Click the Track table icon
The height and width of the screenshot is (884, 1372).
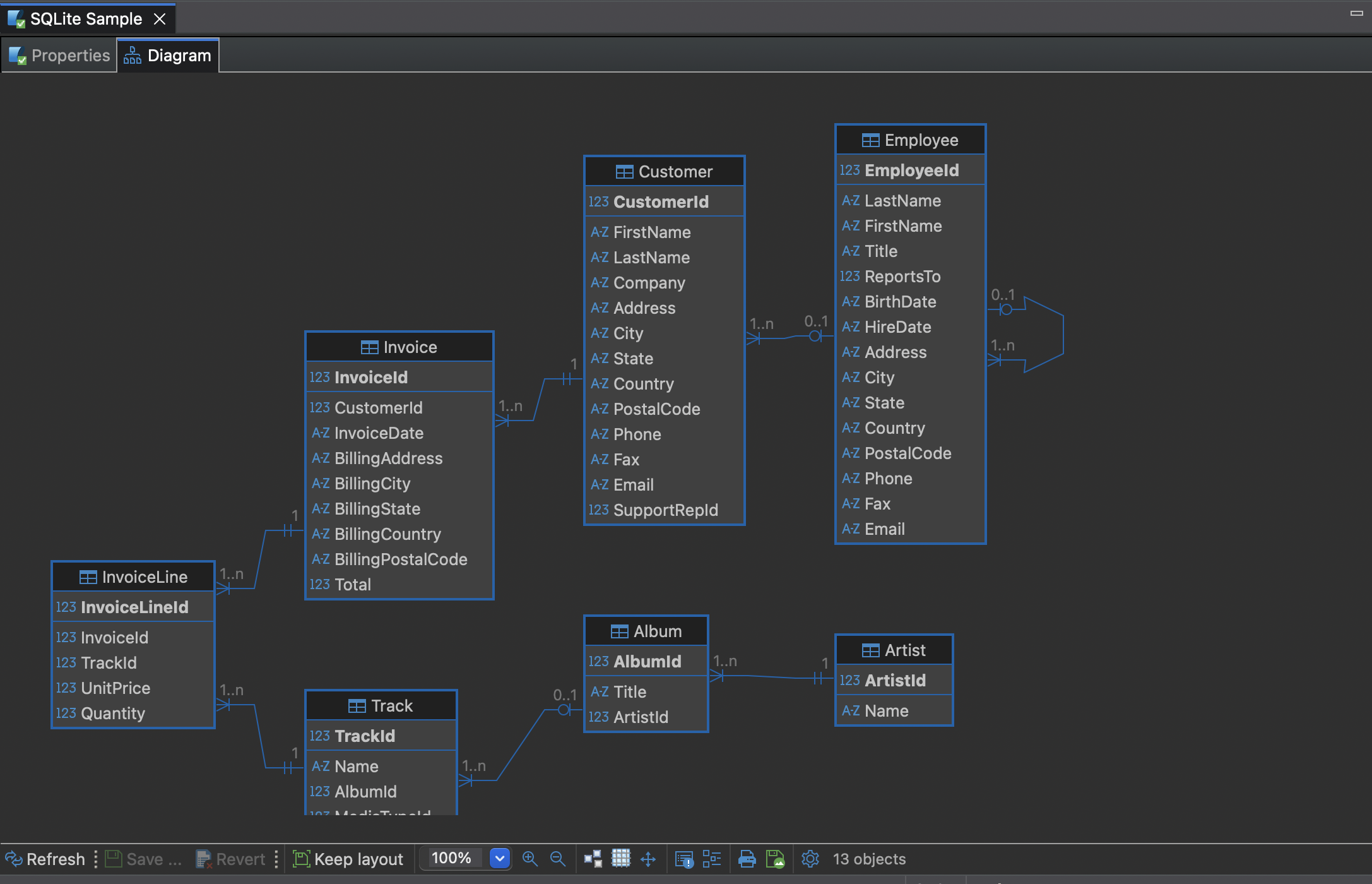click(357, 706)
